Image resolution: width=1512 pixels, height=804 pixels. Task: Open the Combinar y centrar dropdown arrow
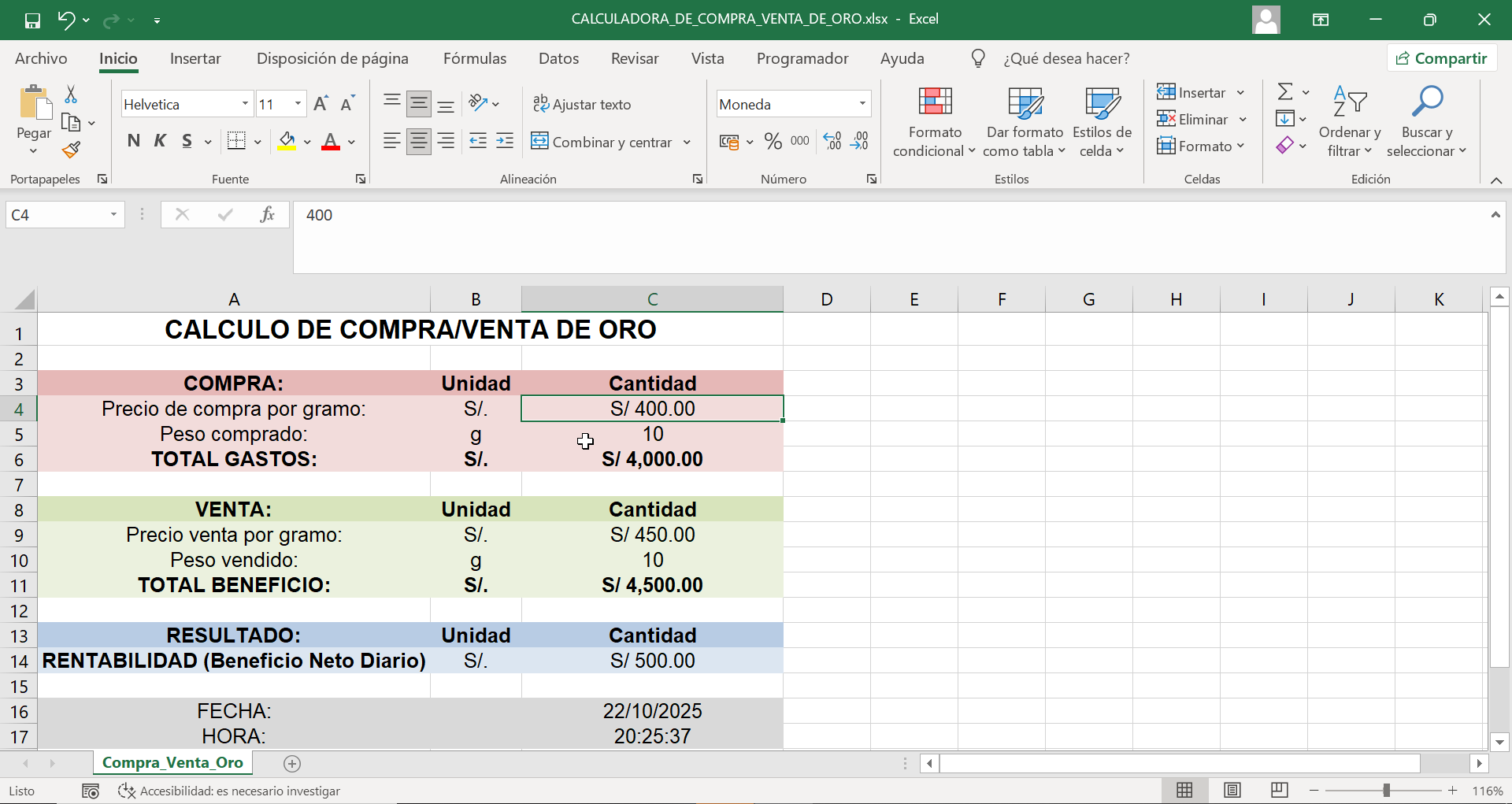(x=687, y=143)
